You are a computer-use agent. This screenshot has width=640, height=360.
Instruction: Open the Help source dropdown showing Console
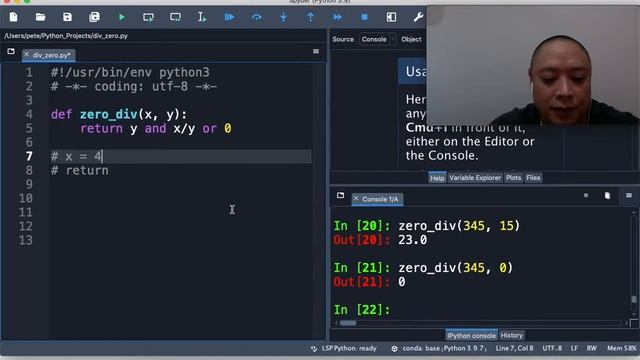(x=378, y=39)
